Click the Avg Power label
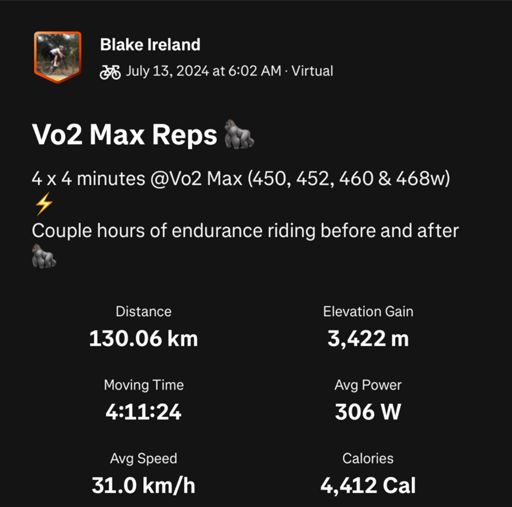Viewport: 512px width, 507px height. point(368,385)
